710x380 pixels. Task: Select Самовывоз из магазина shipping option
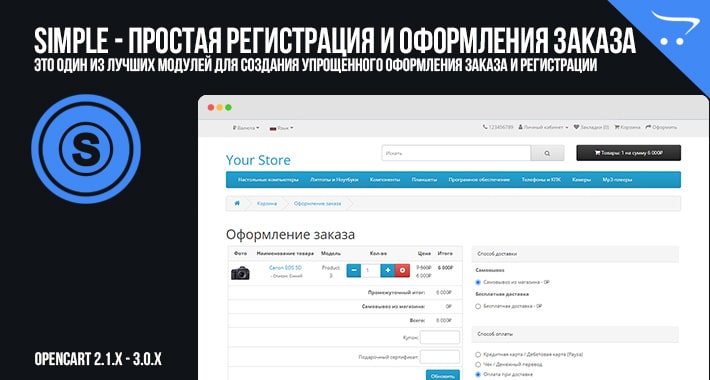pos(478,282)
